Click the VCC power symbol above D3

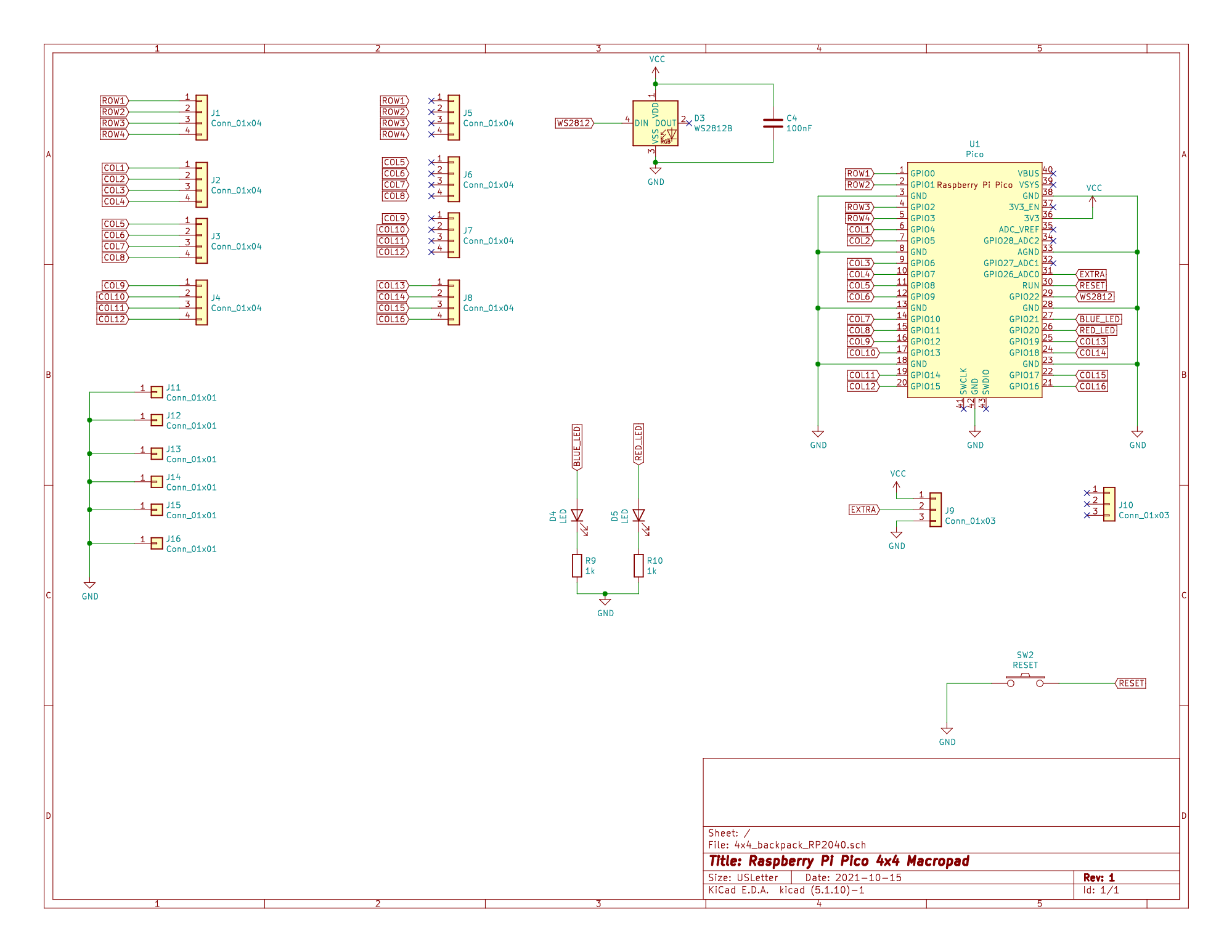click(x=656, y=68)
